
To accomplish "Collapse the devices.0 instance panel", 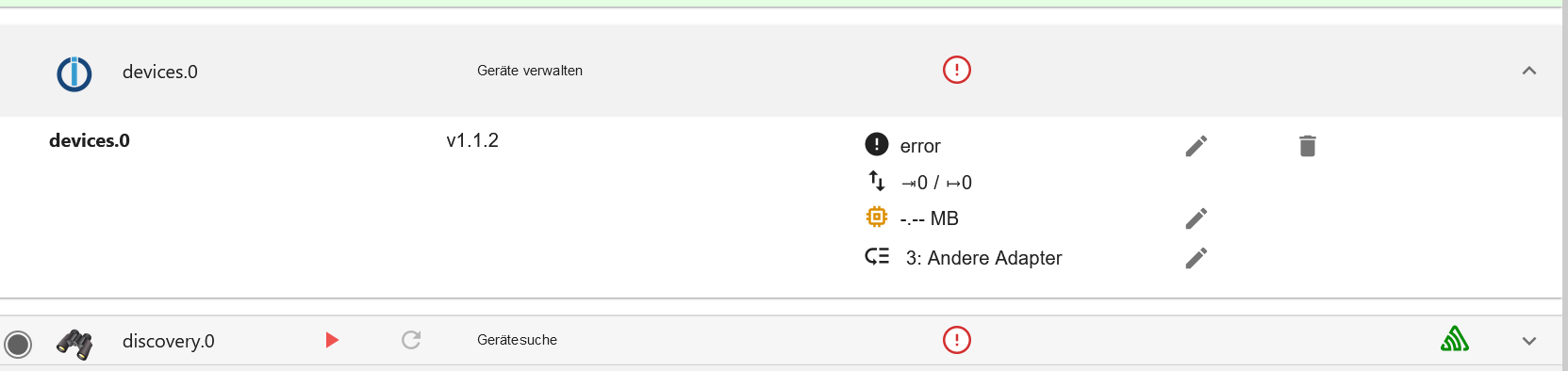I will coord(1529,71).
